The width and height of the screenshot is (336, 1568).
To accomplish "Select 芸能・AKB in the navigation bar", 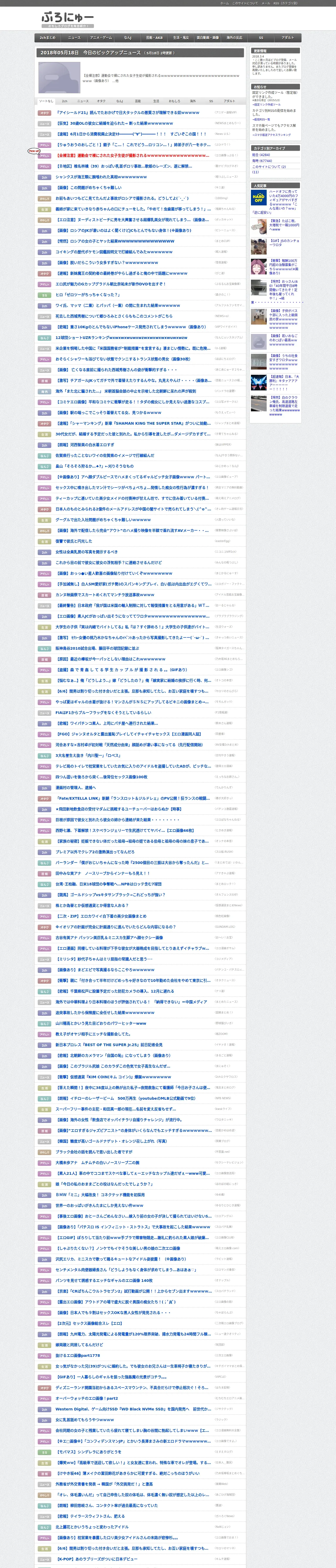I will (154, 38).
